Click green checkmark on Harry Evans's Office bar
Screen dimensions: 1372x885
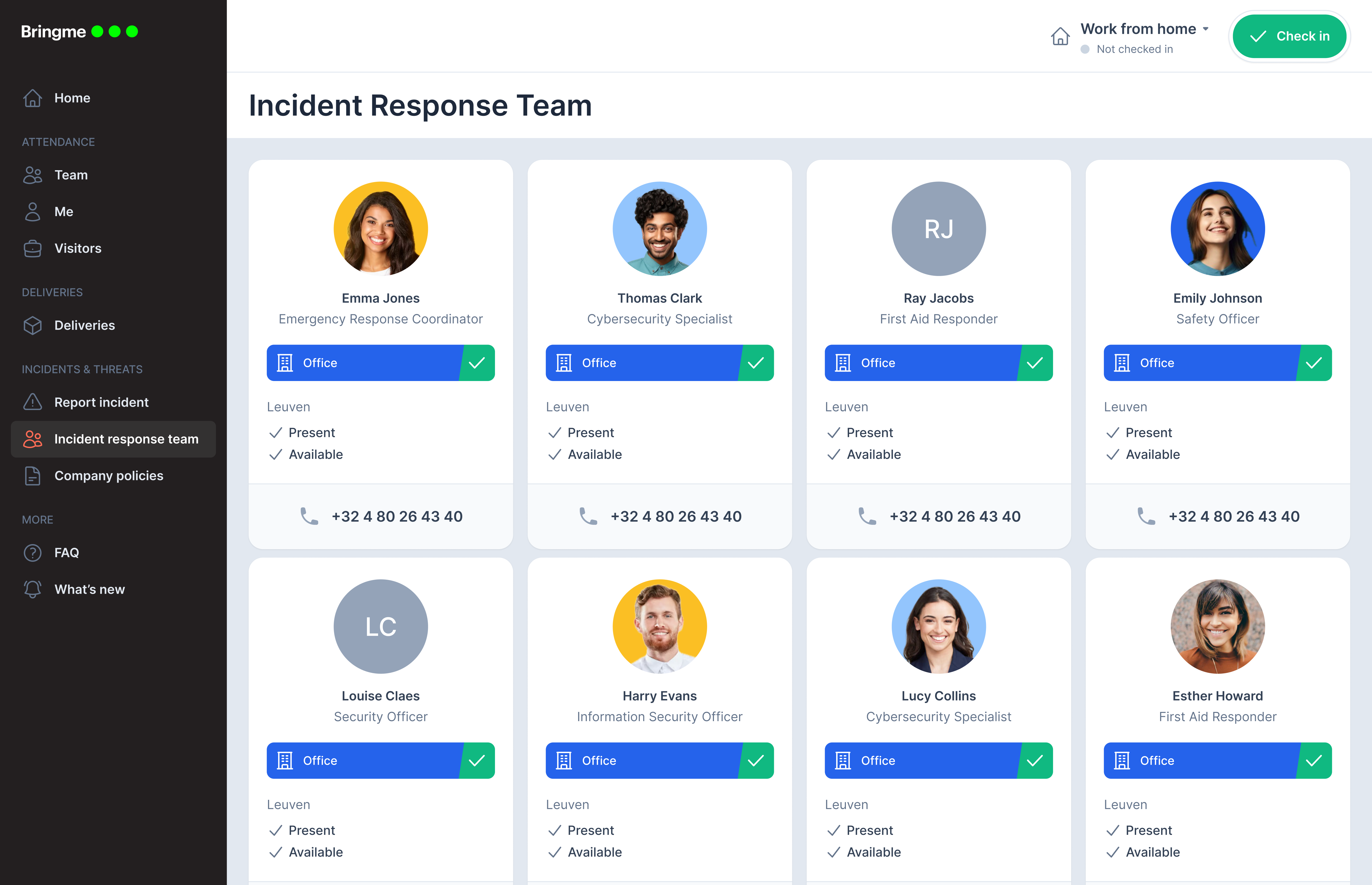(x=756, y=761)
